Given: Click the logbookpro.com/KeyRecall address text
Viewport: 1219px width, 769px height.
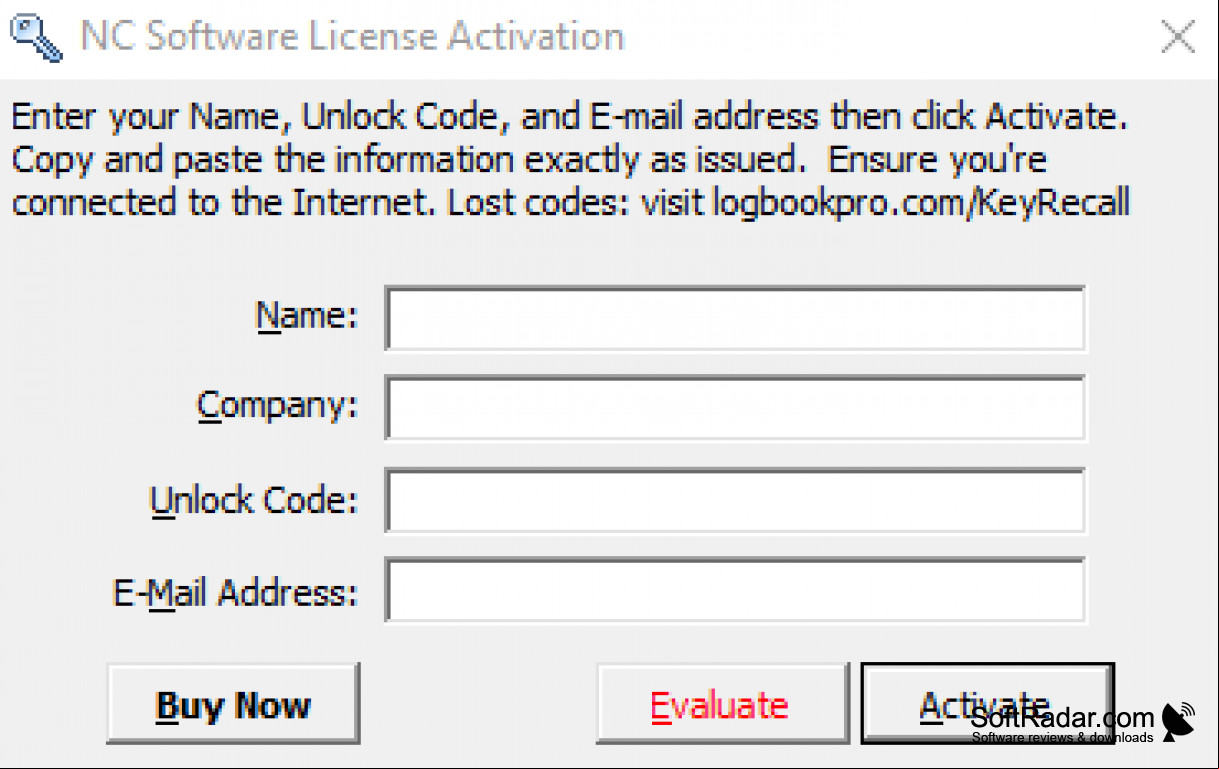Looking at the screenshot, I should 920,203.
